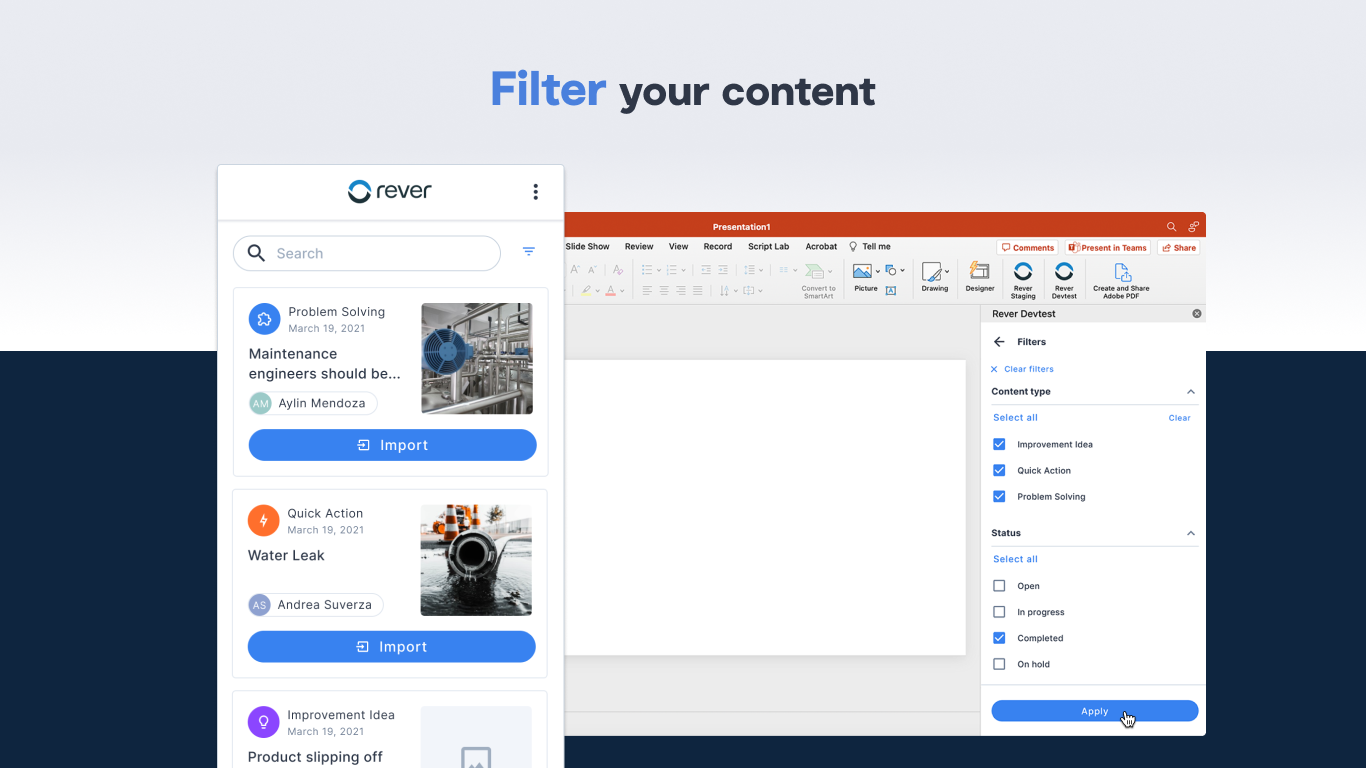Click the Search input field
Screen dimensions: 1366x768
[x=367, y=253]
